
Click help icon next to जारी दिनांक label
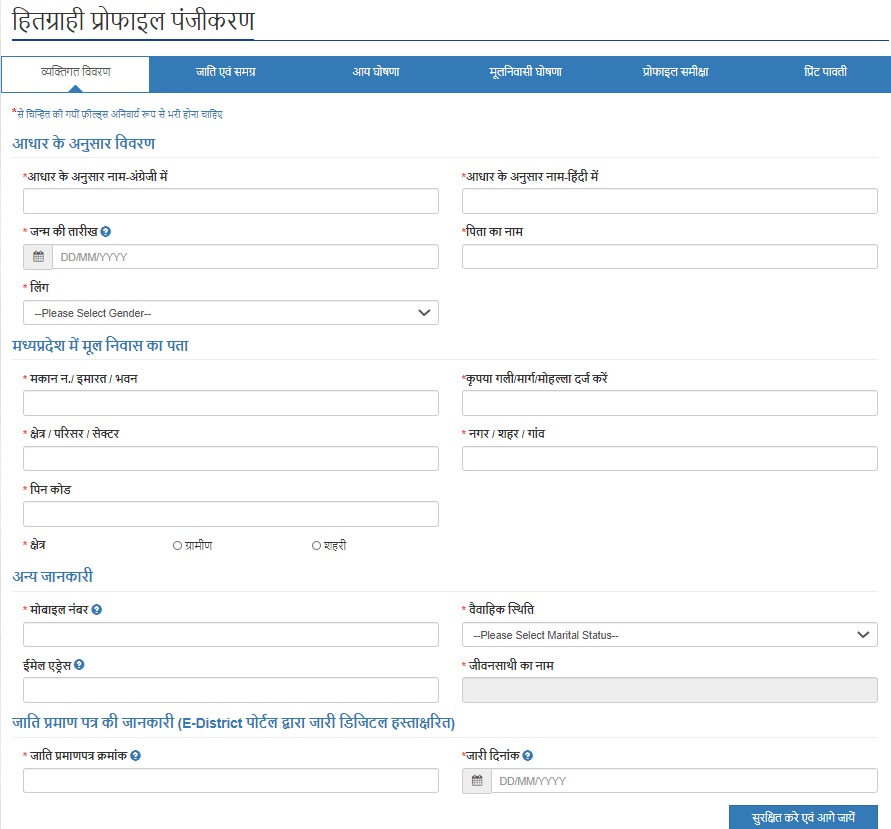[527, 756]
